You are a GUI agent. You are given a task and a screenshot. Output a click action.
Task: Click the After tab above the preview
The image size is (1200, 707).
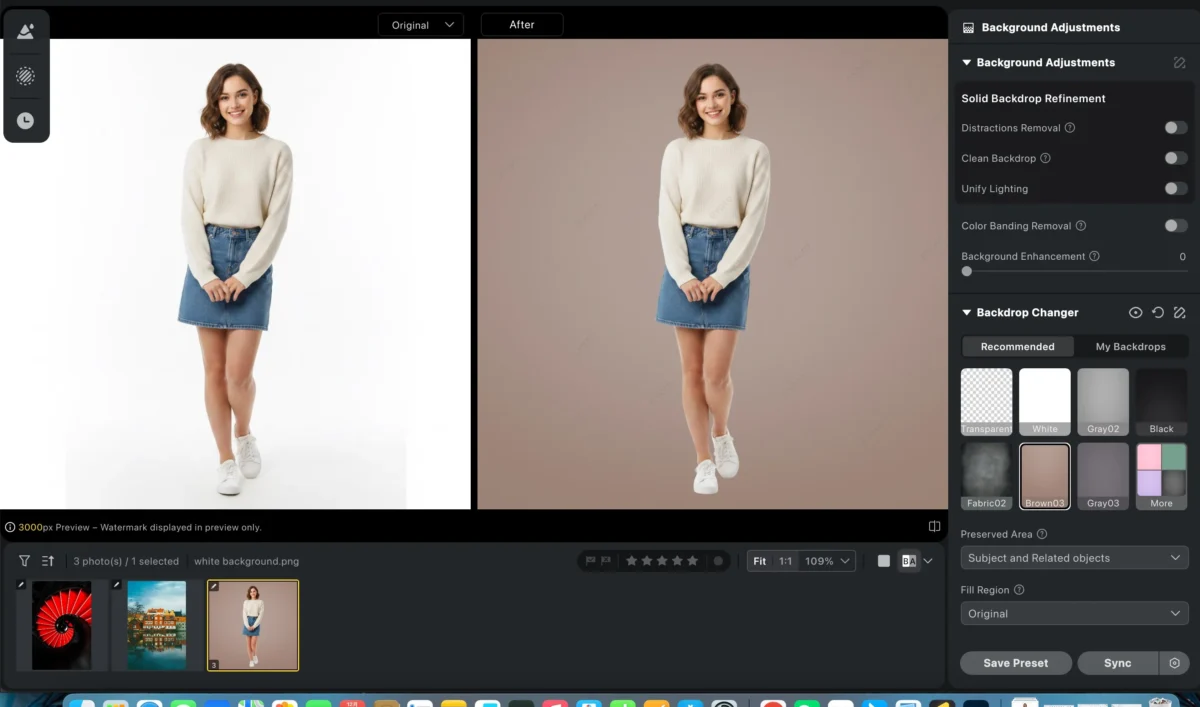[521, 23]
